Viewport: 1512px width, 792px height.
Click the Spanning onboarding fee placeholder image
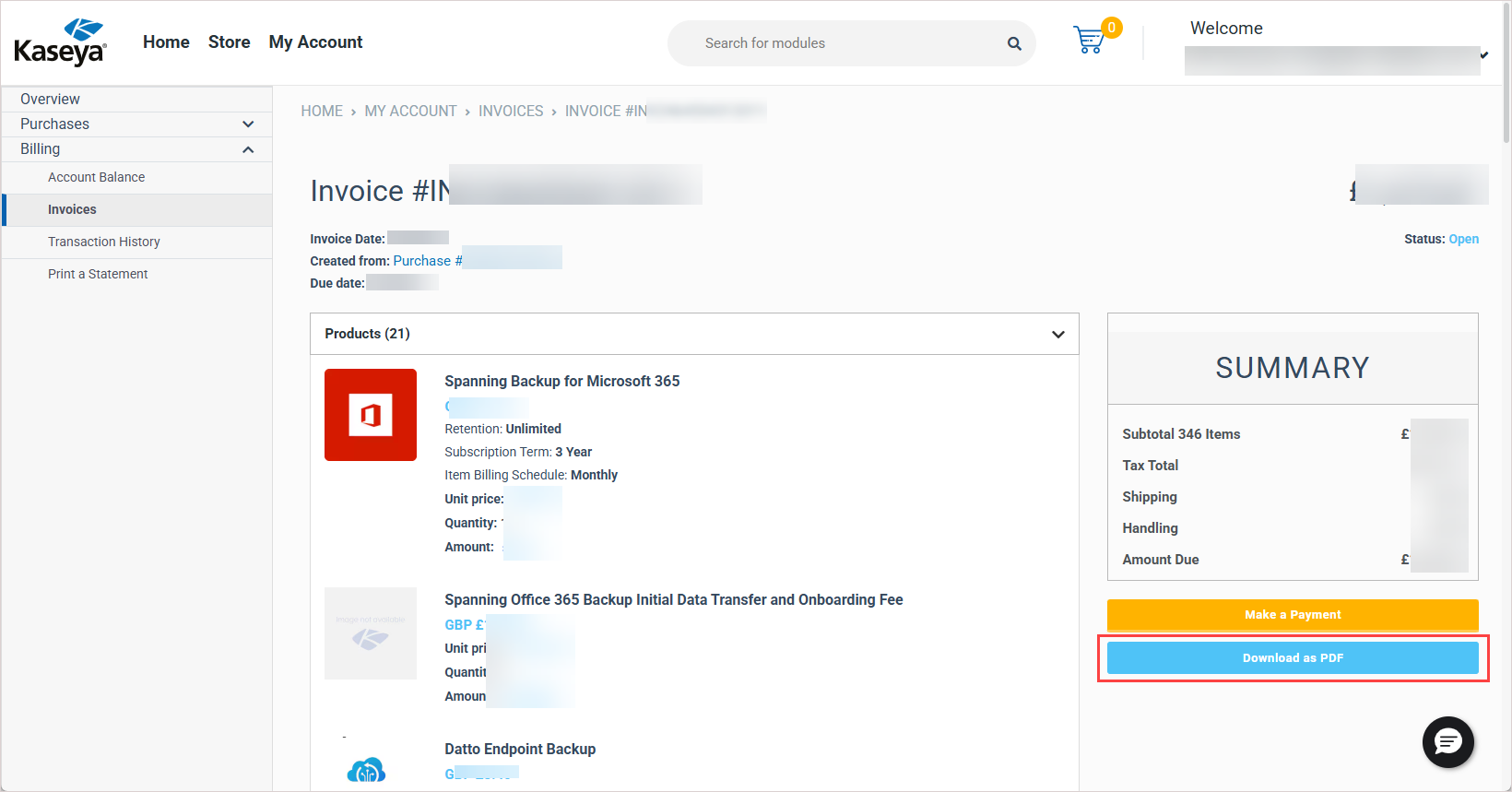[371, 633]
